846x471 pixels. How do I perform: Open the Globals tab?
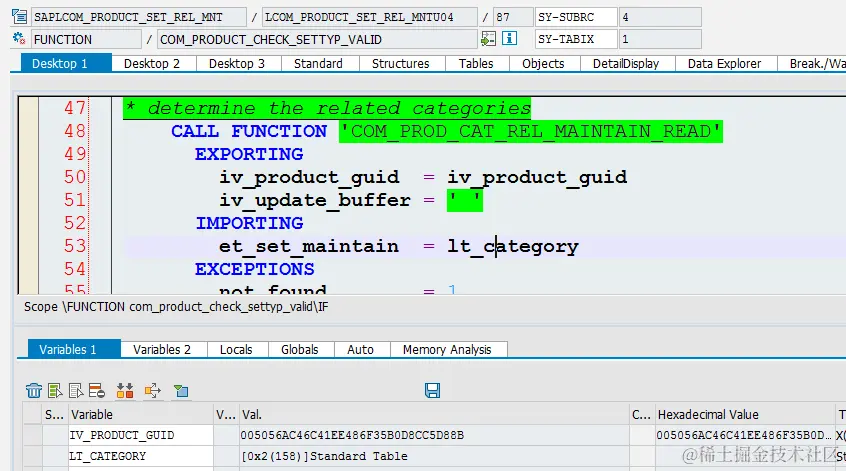tap(300, 349)
